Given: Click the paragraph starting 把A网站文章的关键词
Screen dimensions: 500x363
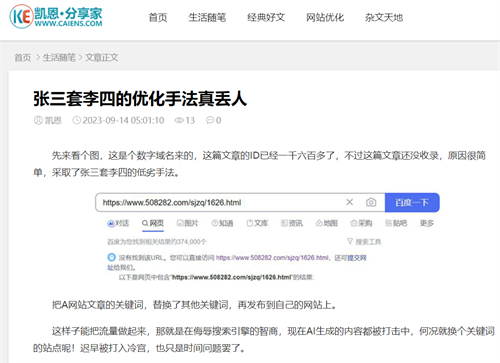Looking at the screenshot, I should [x=194, y=305].
